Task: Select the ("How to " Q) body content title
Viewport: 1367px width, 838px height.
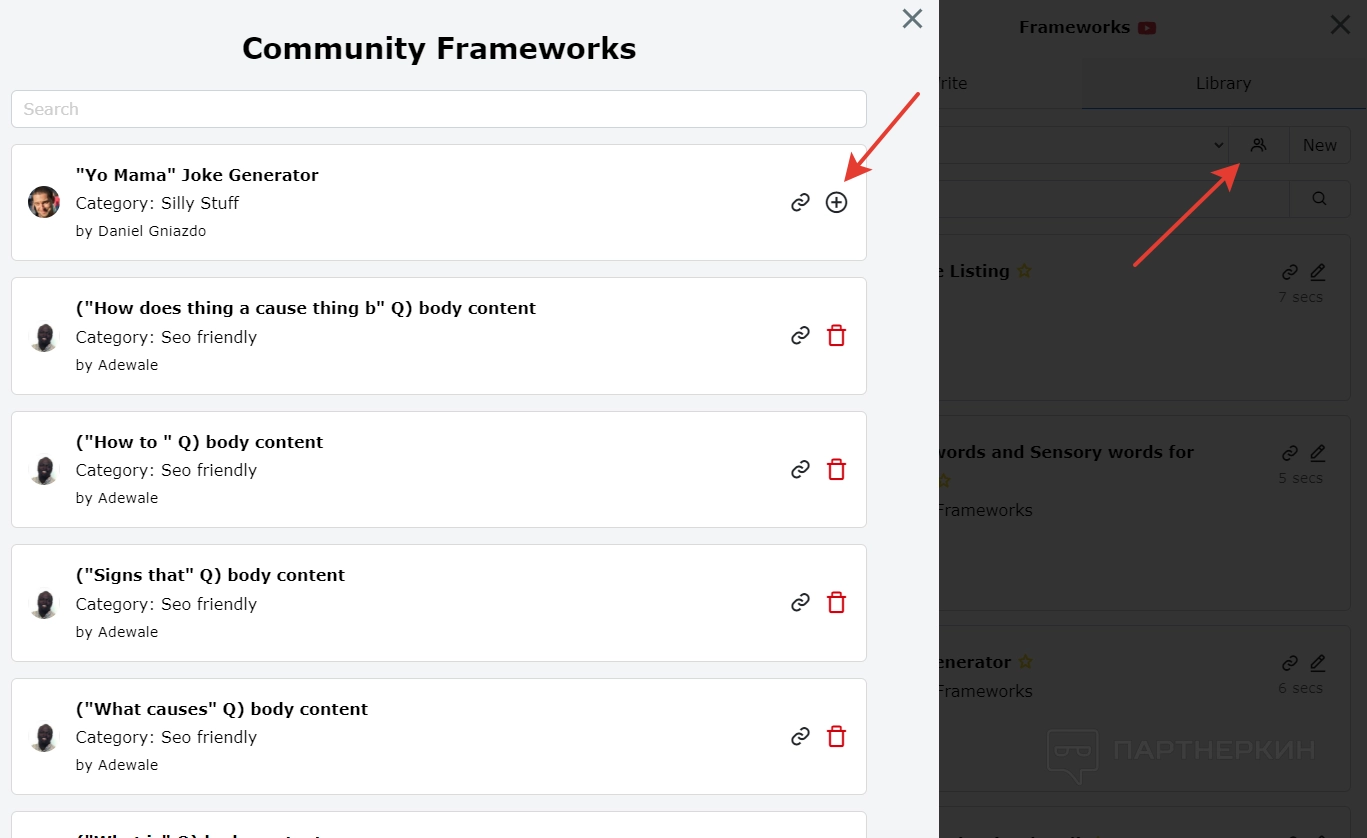Action: coord(200,442)
